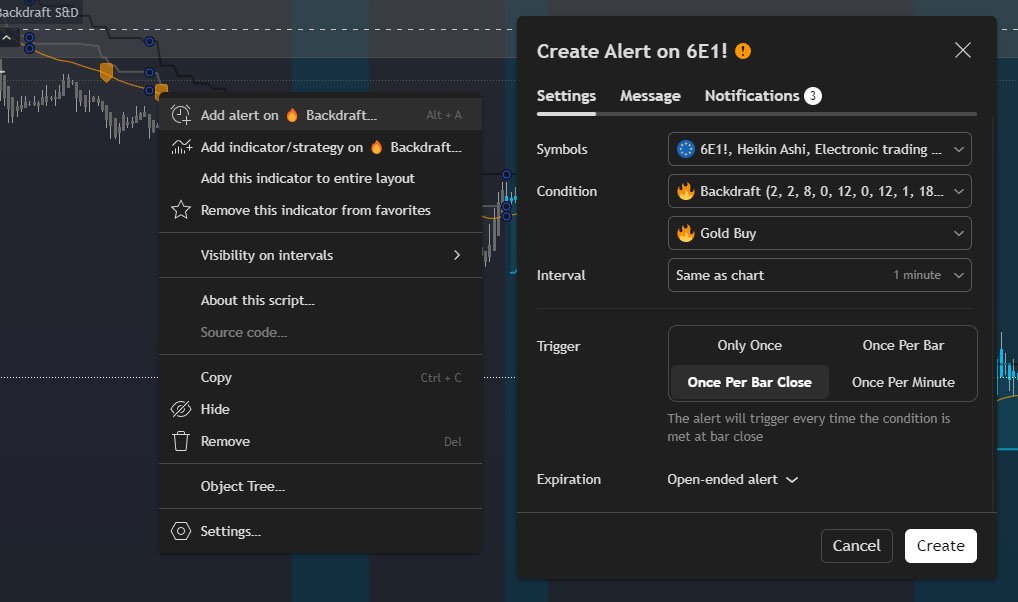Open Settings from the context menu

(320, 531)
